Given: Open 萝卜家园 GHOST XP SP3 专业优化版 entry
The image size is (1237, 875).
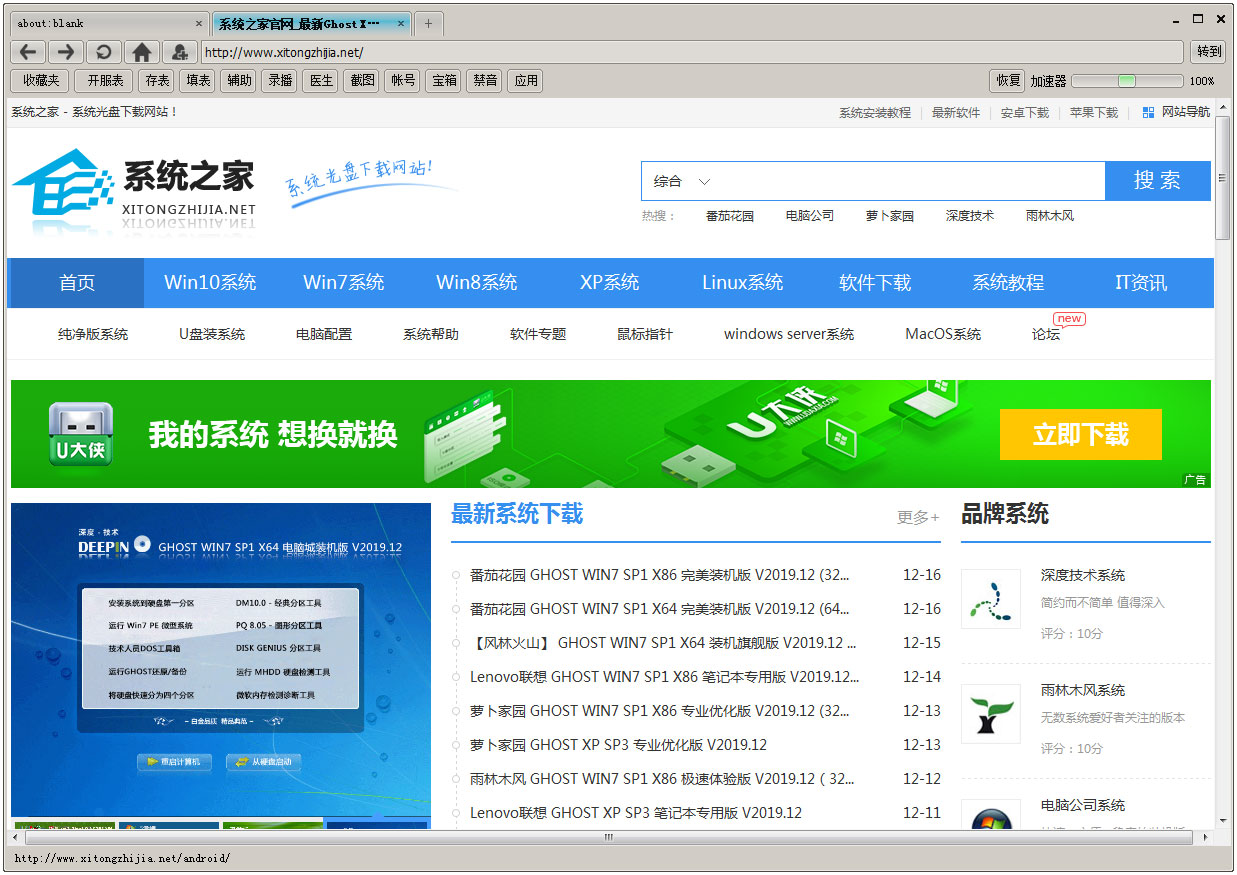Looking at the screenshot, I should (x=618, y=745).
